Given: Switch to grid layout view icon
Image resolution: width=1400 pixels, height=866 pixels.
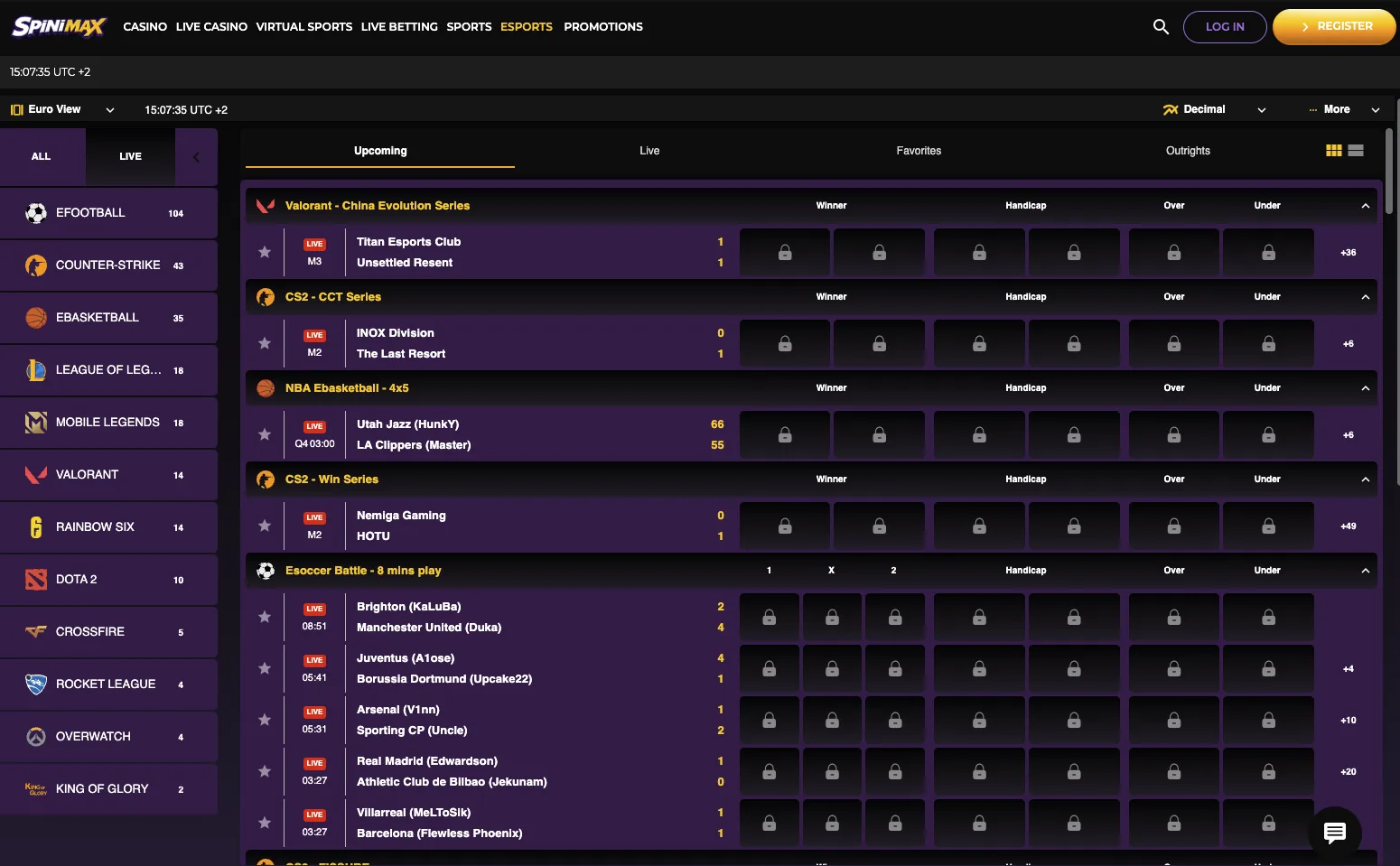Looking at the screenshot, I should point(1333,151).
